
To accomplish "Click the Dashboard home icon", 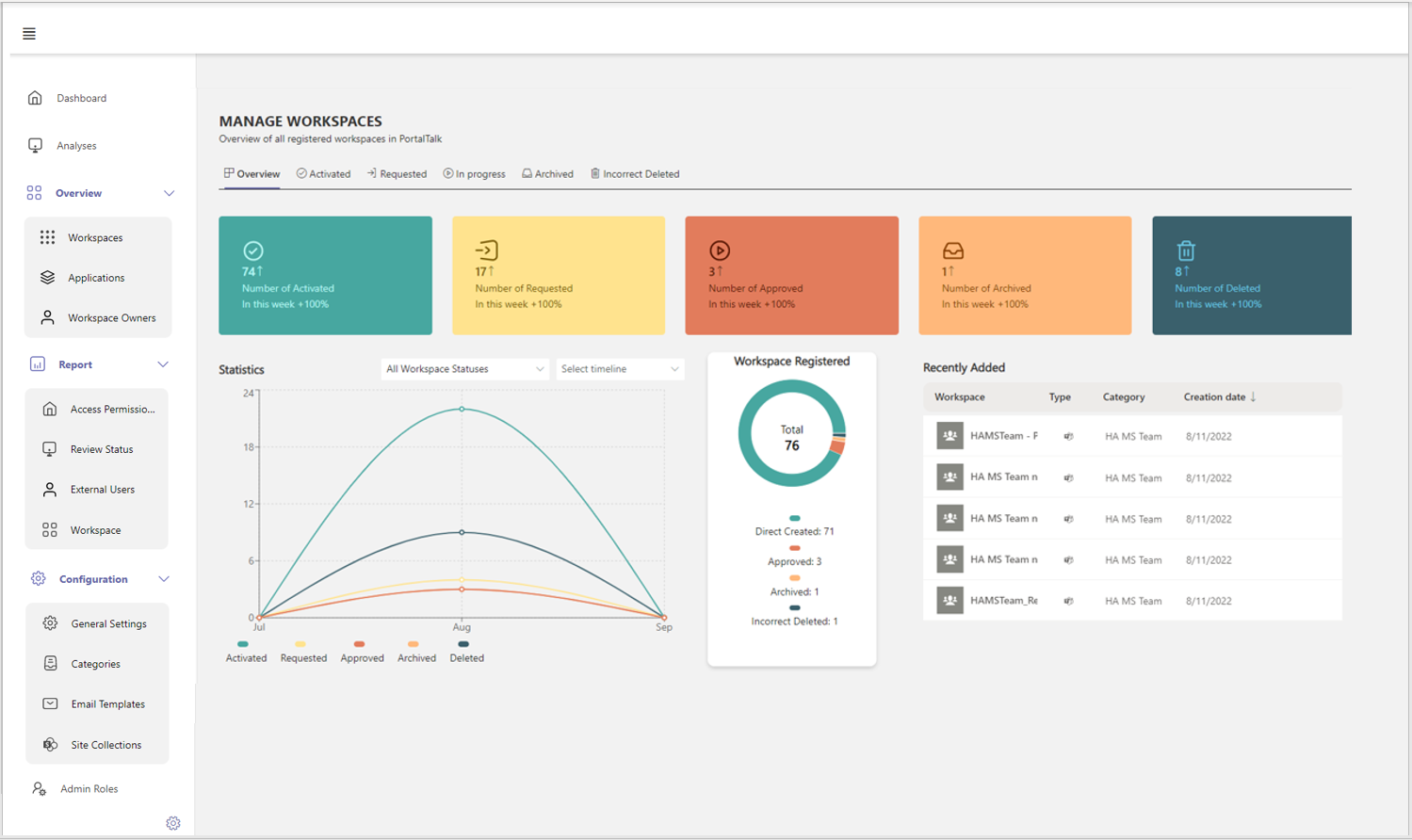I will [35, 98].
